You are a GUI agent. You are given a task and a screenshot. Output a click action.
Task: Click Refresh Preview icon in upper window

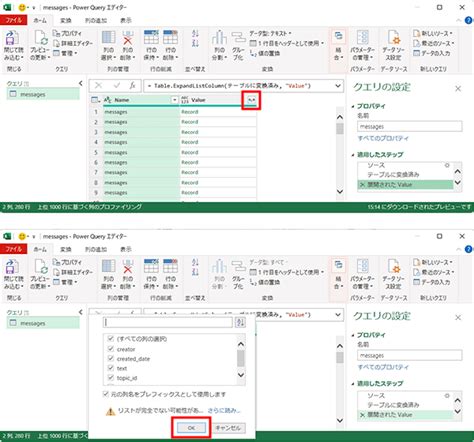pos(41,38)
